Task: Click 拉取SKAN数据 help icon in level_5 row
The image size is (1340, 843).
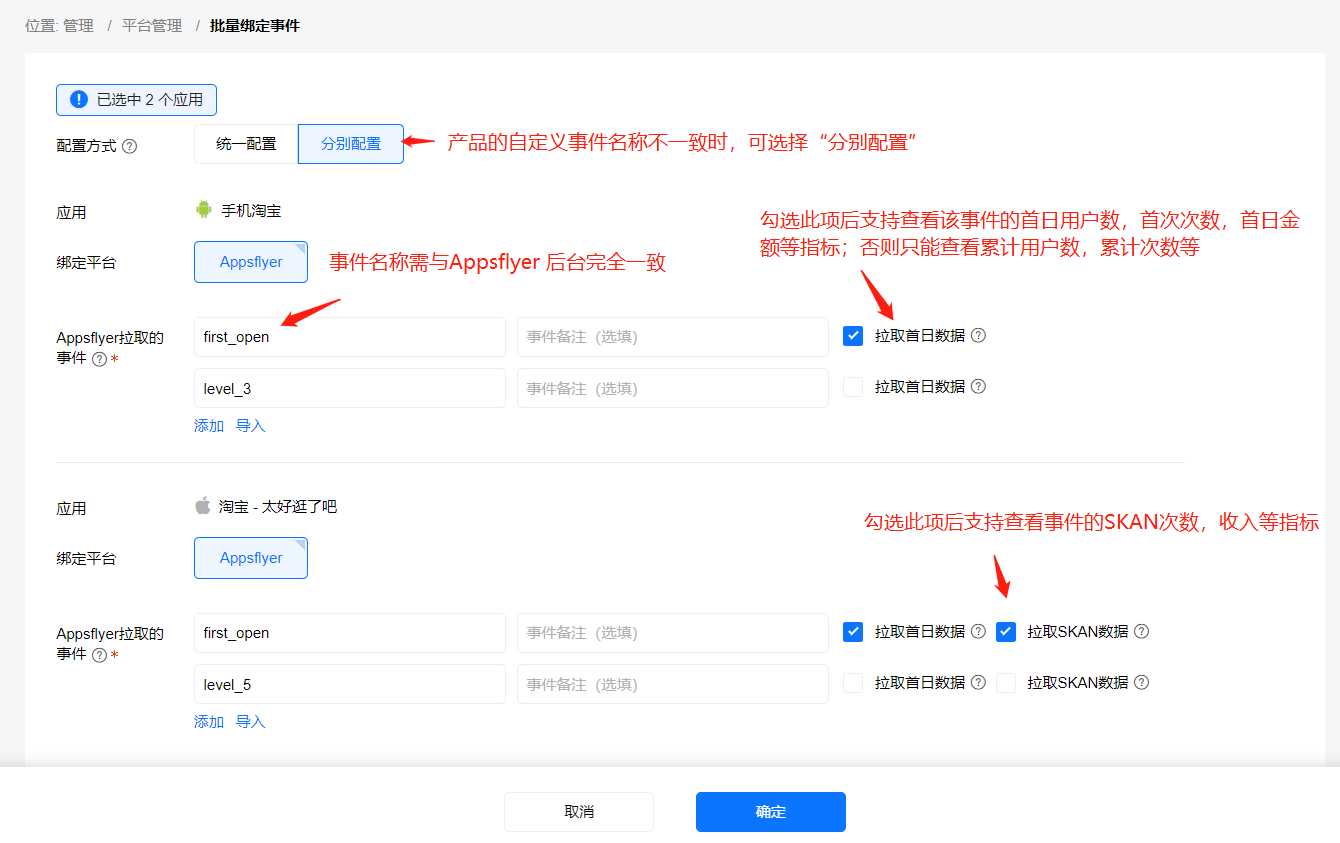Action: coord(1142,682)
